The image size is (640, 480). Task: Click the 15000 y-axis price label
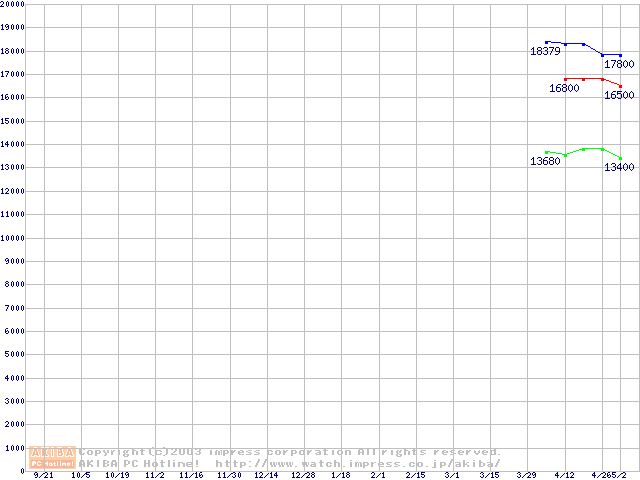13,121
